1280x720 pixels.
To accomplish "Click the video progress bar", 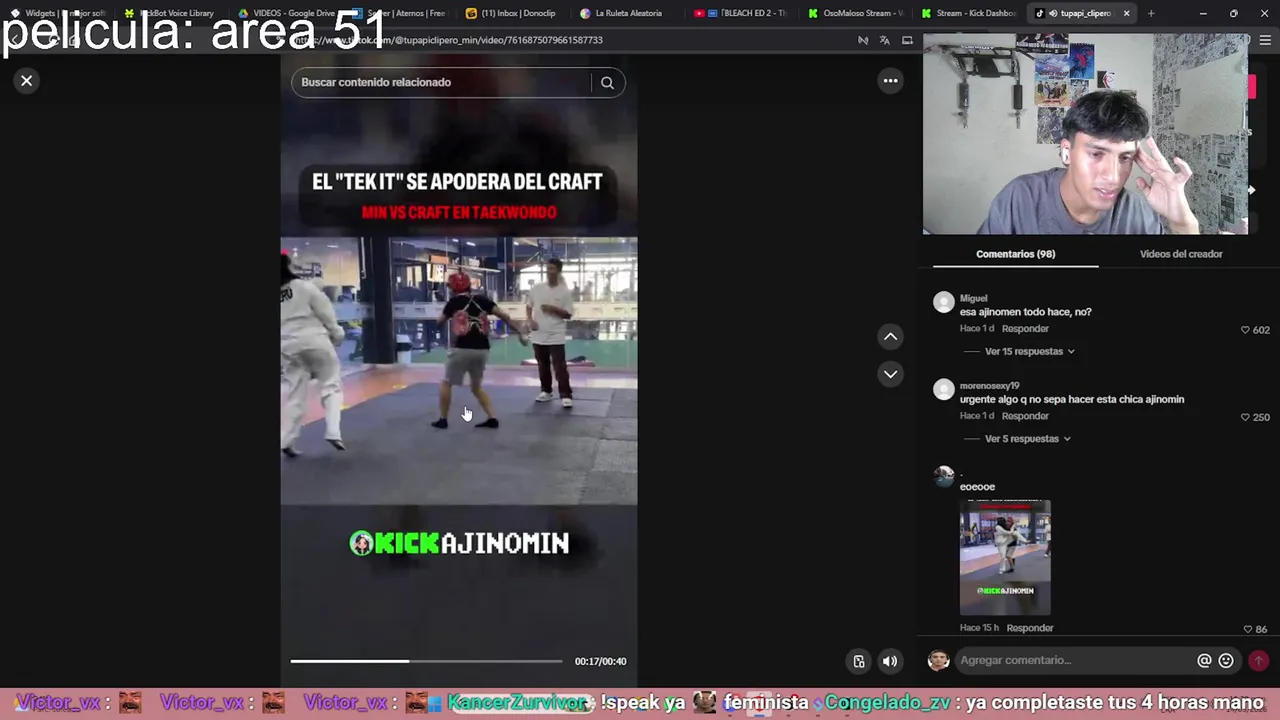I will coord(427,661).
